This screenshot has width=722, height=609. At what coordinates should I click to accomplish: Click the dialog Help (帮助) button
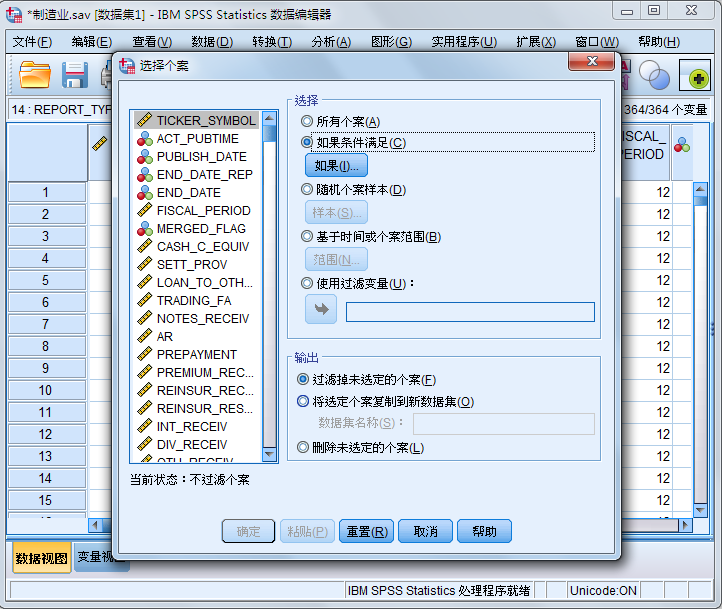[x=484, y=532]
